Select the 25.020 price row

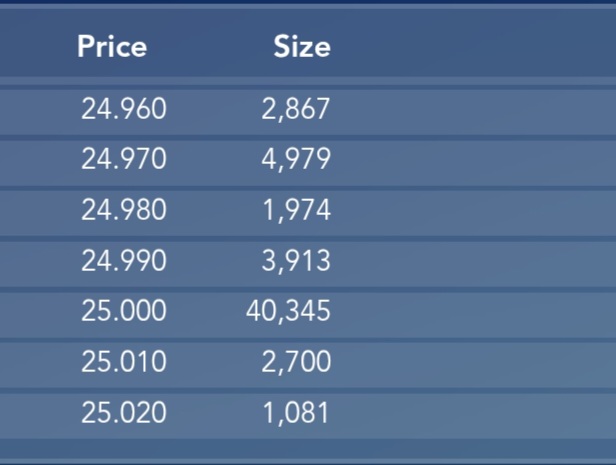click(x=308, y=413)
